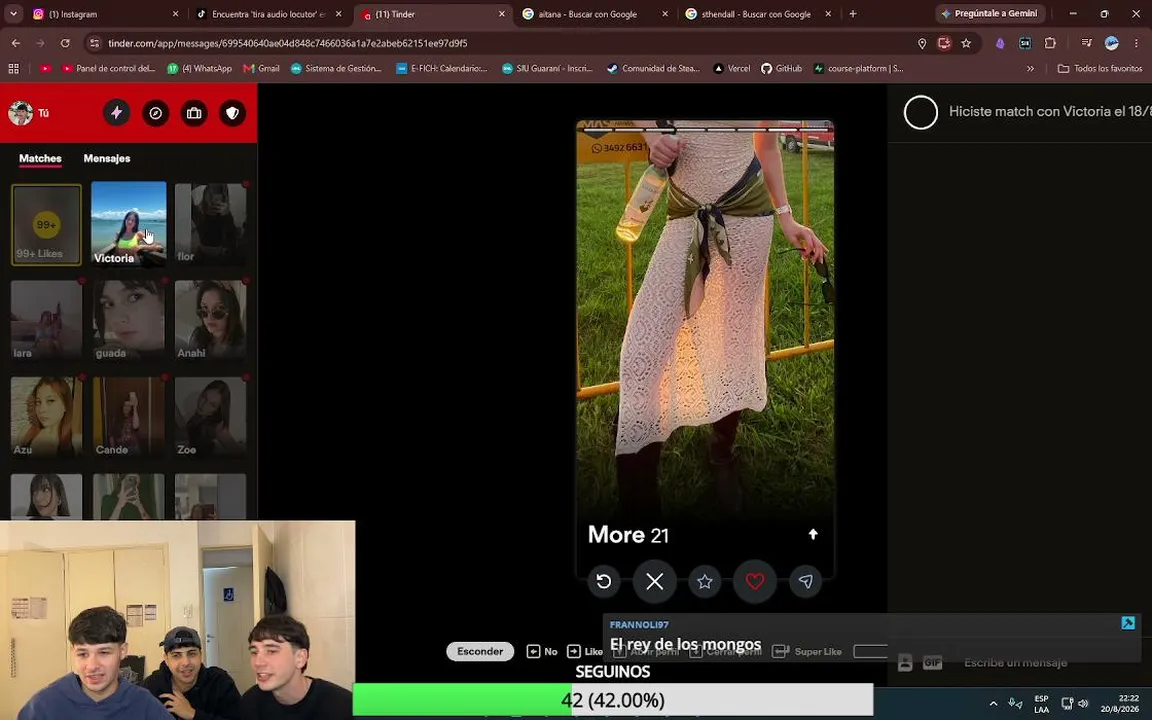Click the Super Like star button
The height and width of the screenshot is (720, 1152).
pyautogui.click(x=705, y=581)
